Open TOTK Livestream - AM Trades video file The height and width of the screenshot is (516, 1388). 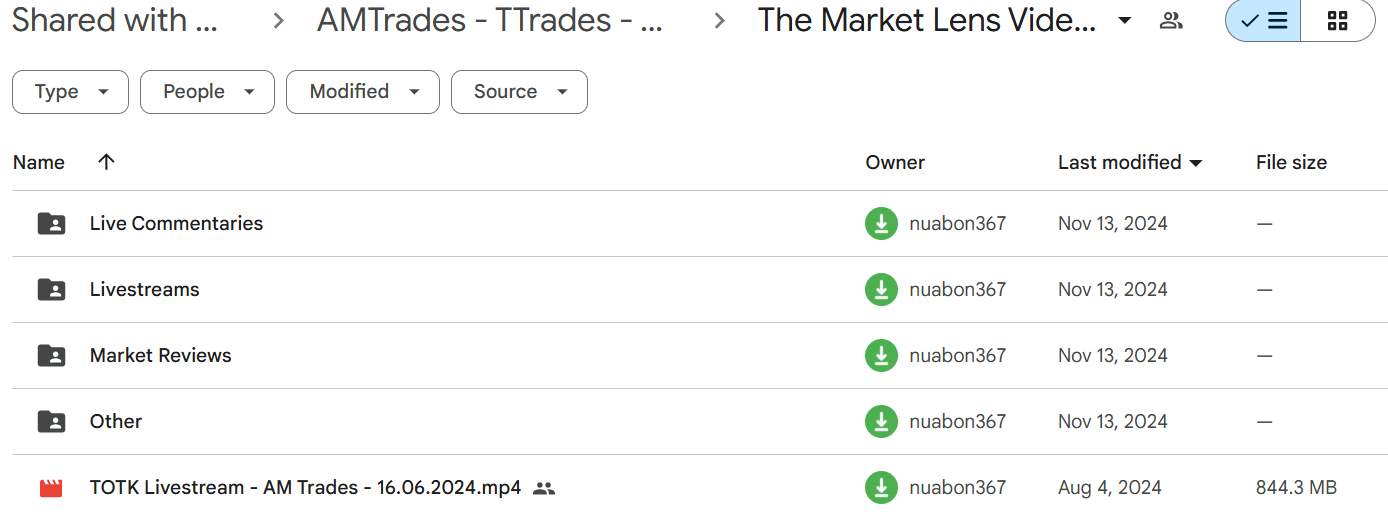305,488
